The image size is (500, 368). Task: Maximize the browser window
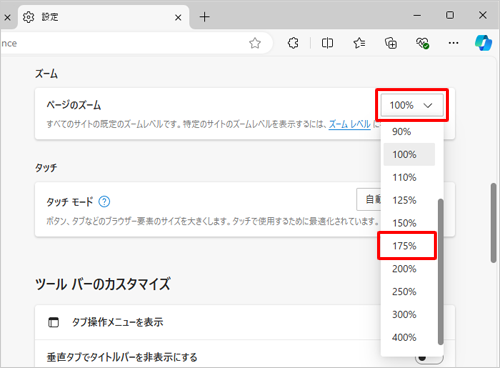pyautogui.click(x=450, y=15)
